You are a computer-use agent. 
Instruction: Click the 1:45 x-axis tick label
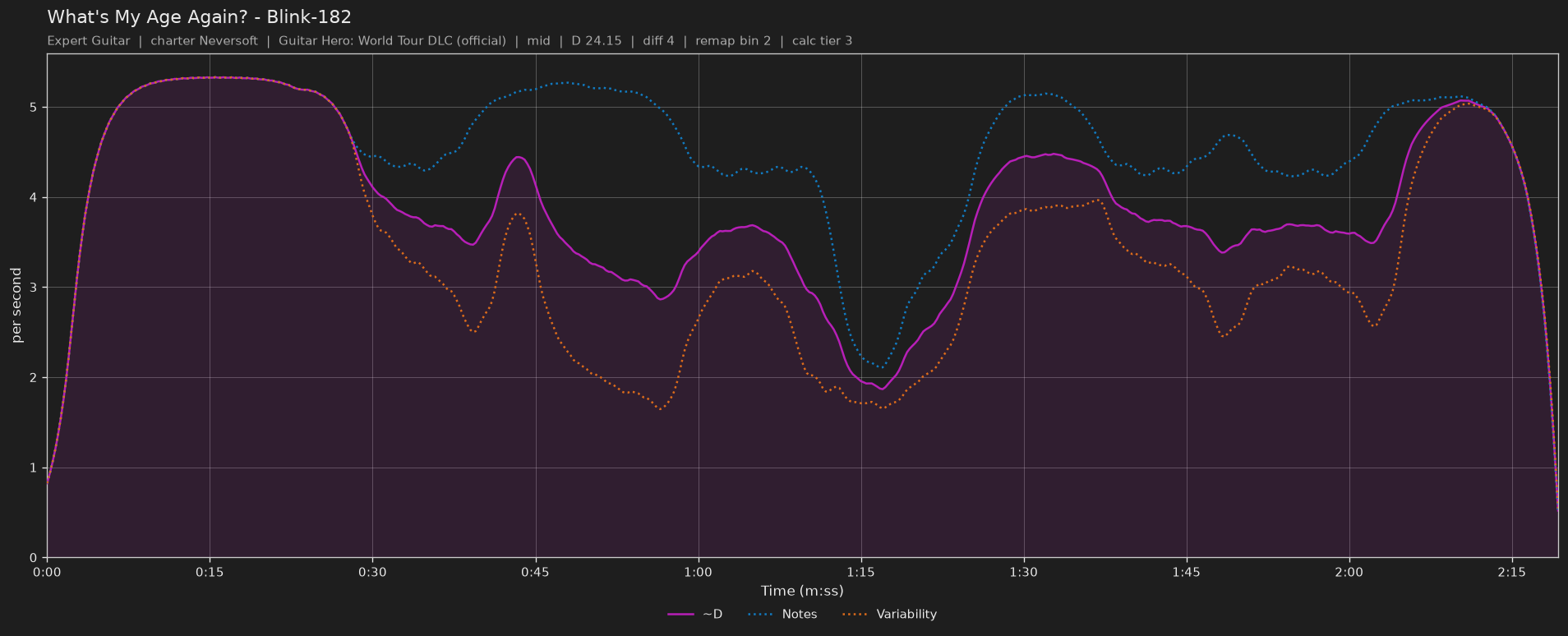[1186, 572]
